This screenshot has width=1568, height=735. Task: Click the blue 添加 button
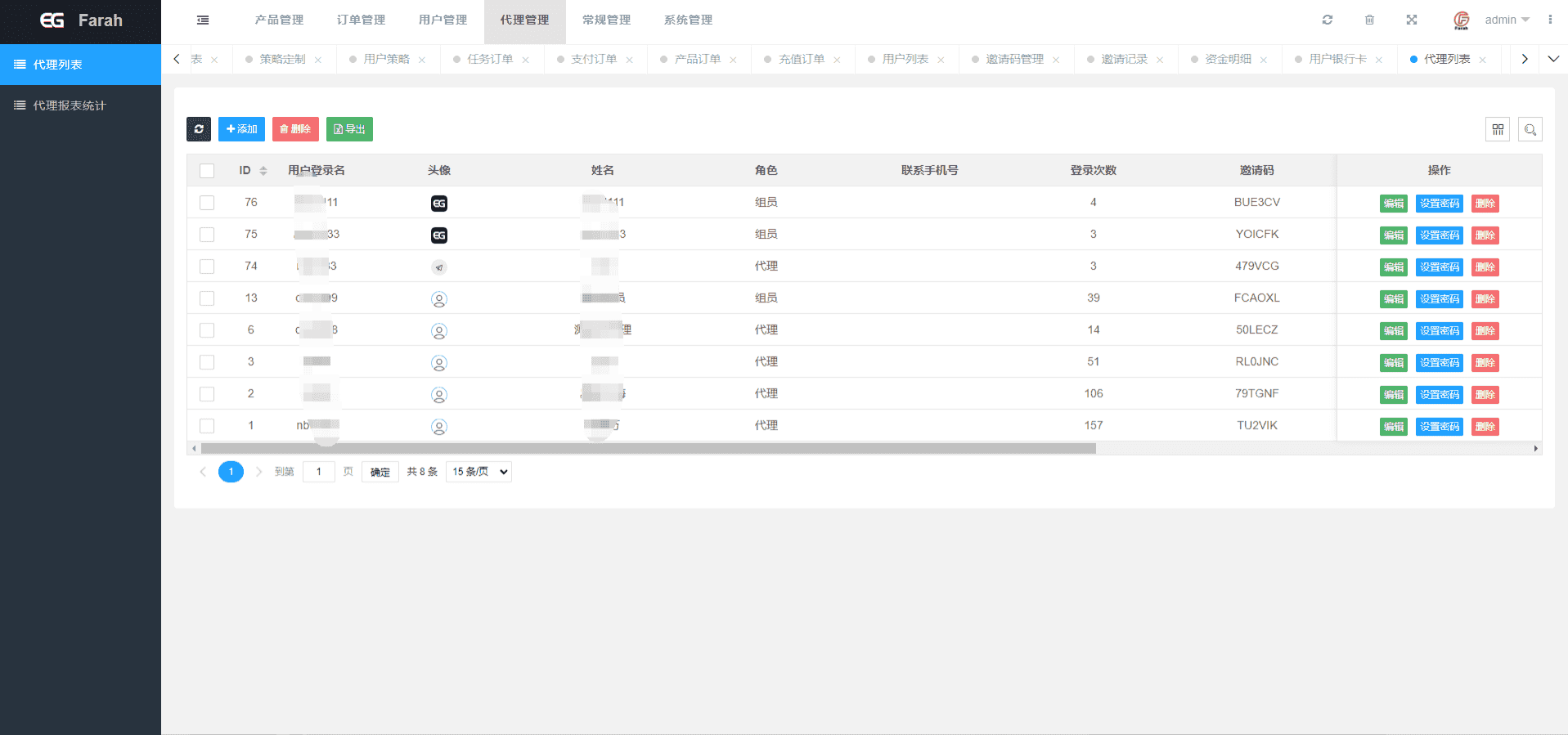(241, 129)
